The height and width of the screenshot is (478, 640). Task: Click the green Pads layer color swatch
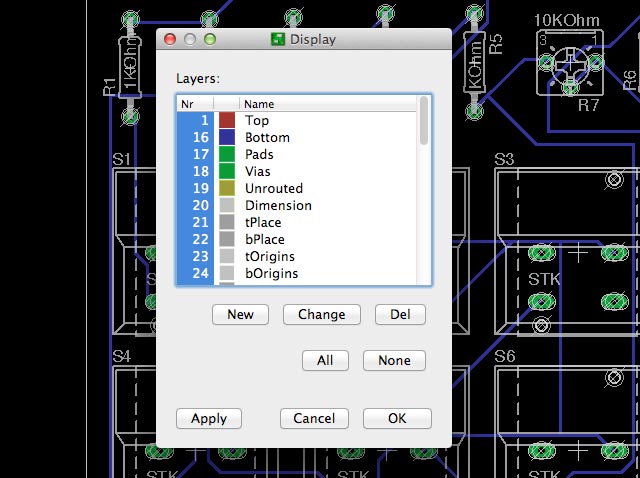click(226, 154)
